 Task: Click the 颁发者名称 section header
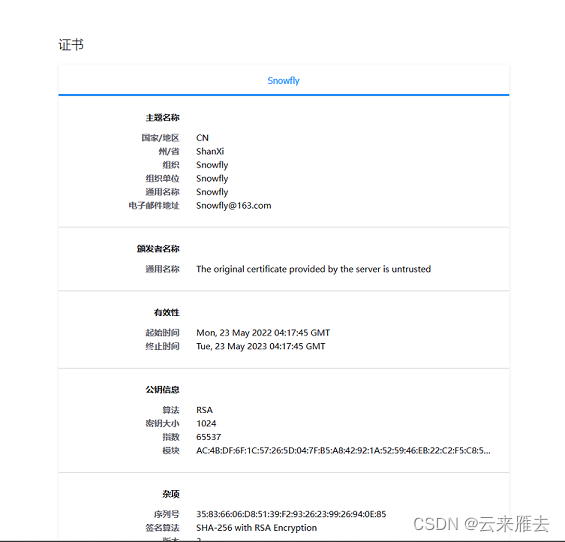pos(158,249)
